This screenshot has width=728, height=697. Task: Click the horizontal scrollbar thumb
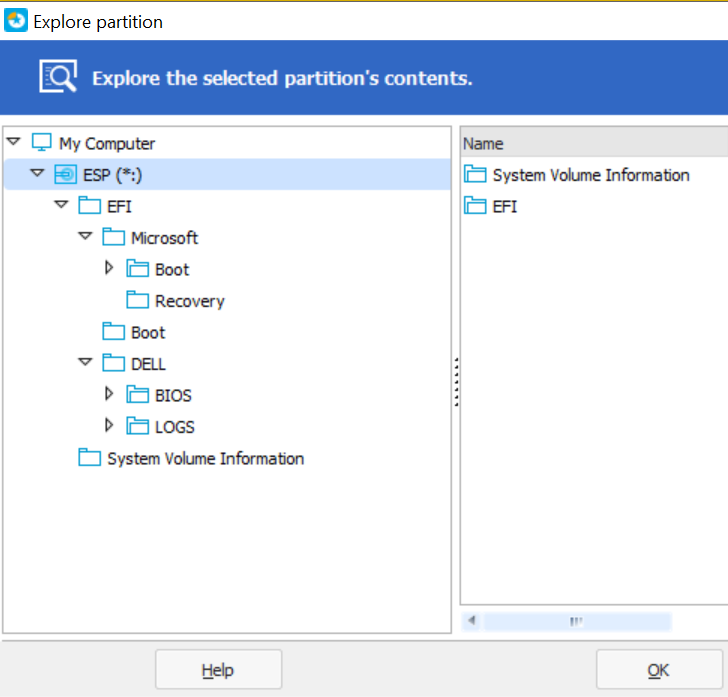[577, 621]
